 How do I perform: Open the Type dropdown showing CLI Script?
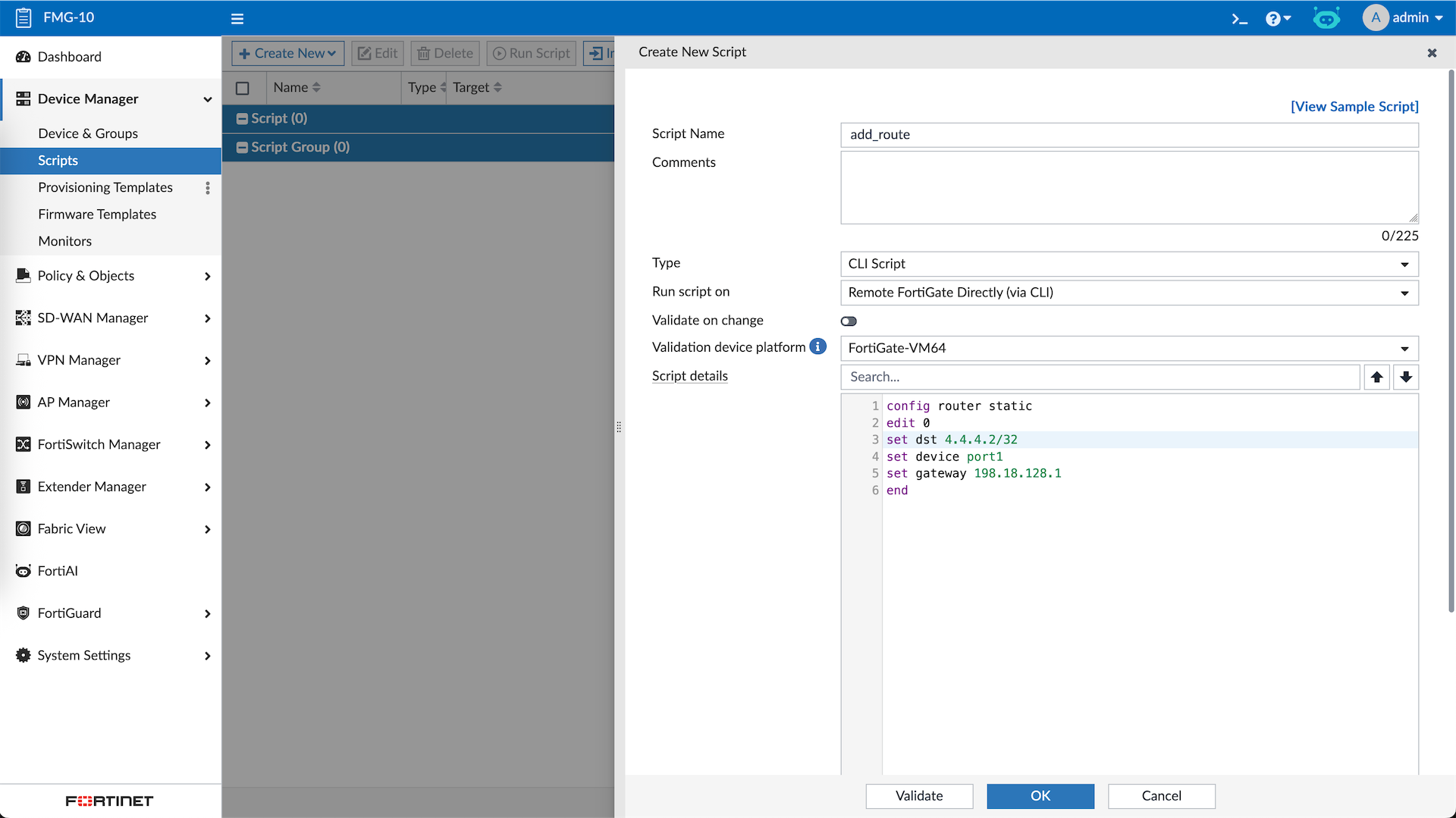1128,264
